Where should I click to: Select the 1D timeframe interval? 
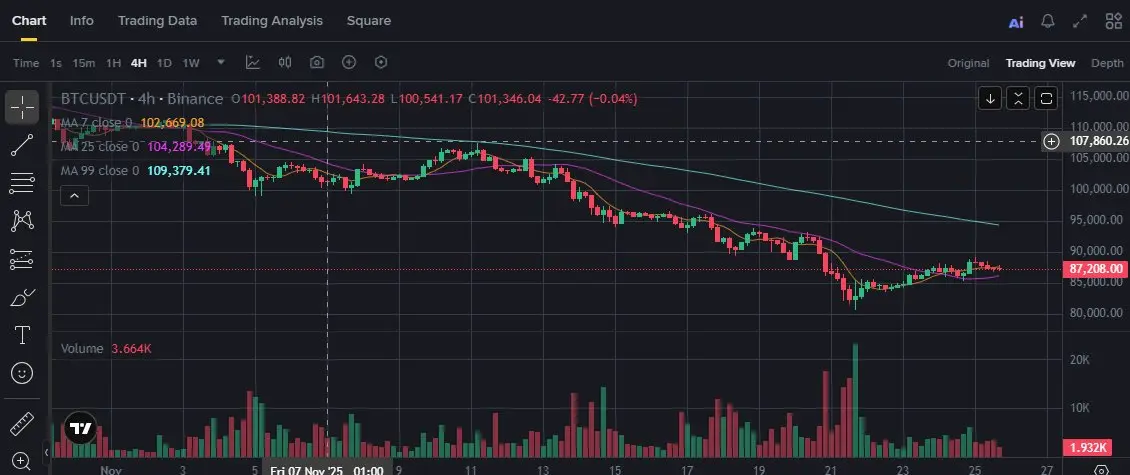[x=164, y=63]
